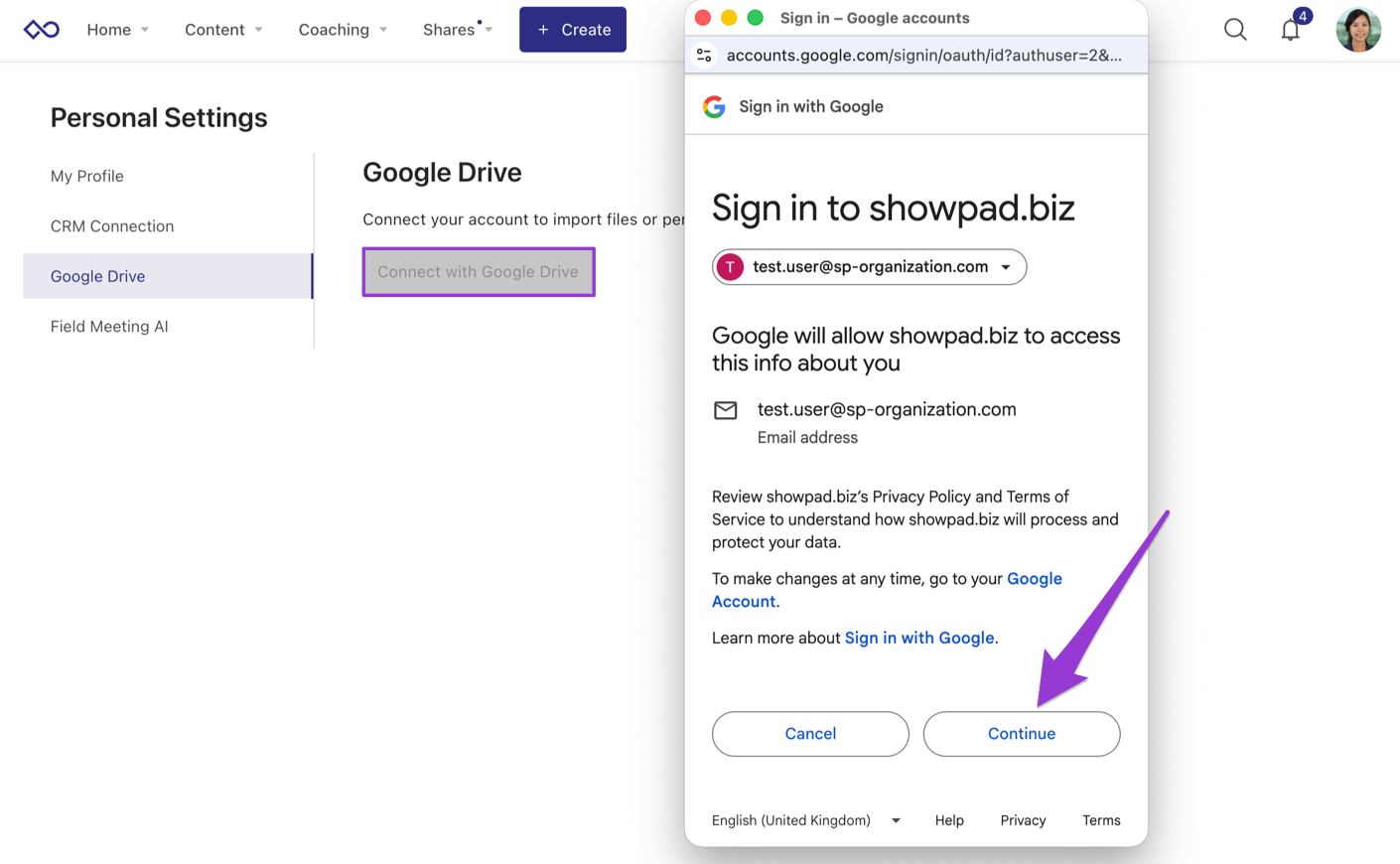Click the envelope email icon
This screenshot has width=1400, height=864.
[x=726, y=410]
